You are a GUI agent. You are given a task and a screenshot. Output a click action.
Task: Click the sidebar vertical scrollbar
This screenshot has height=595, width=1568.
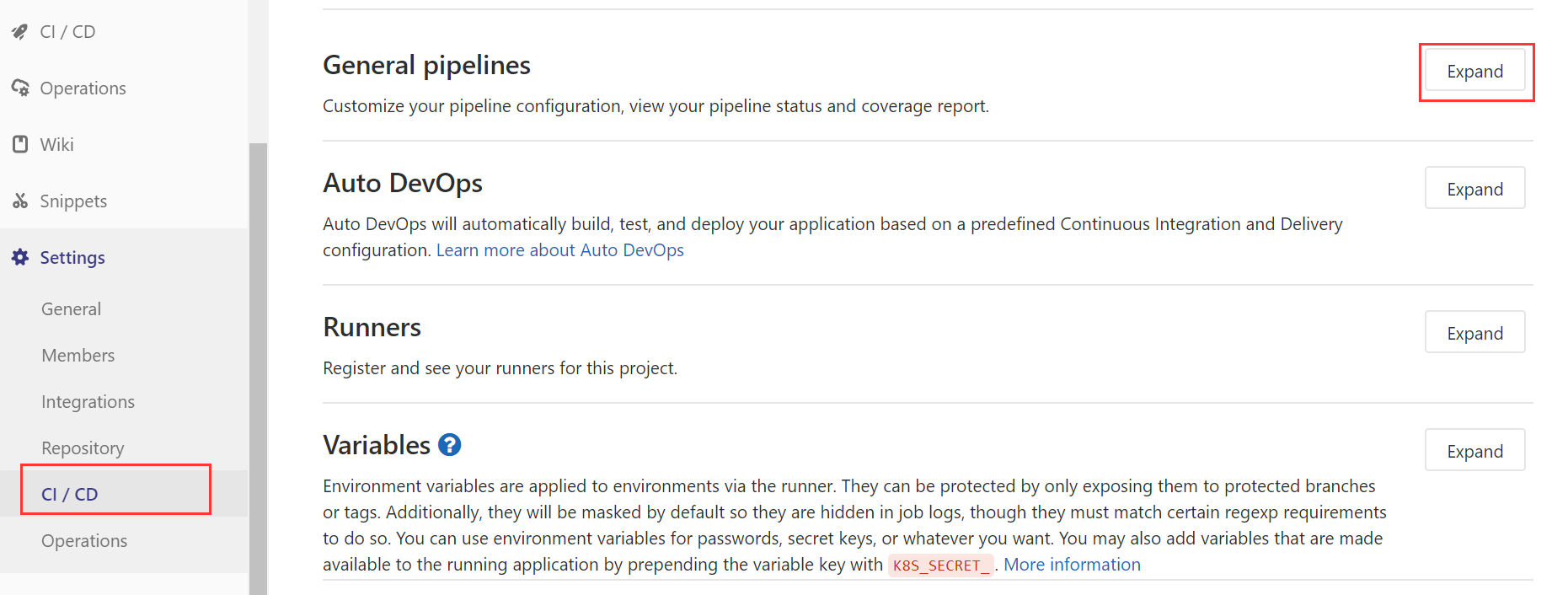coord(258,362)
